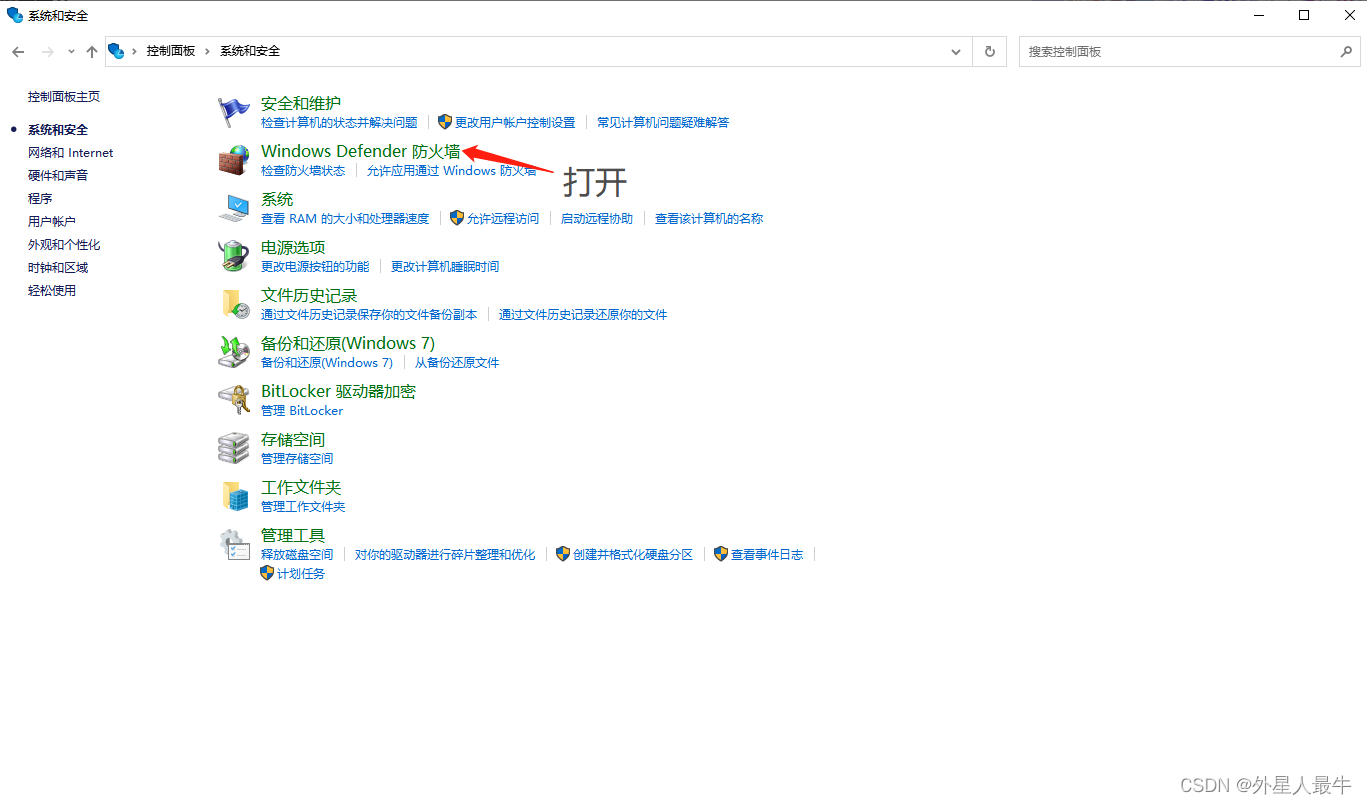Expand the chevron before 控制面板 in the address bar

tap(135, 51)
